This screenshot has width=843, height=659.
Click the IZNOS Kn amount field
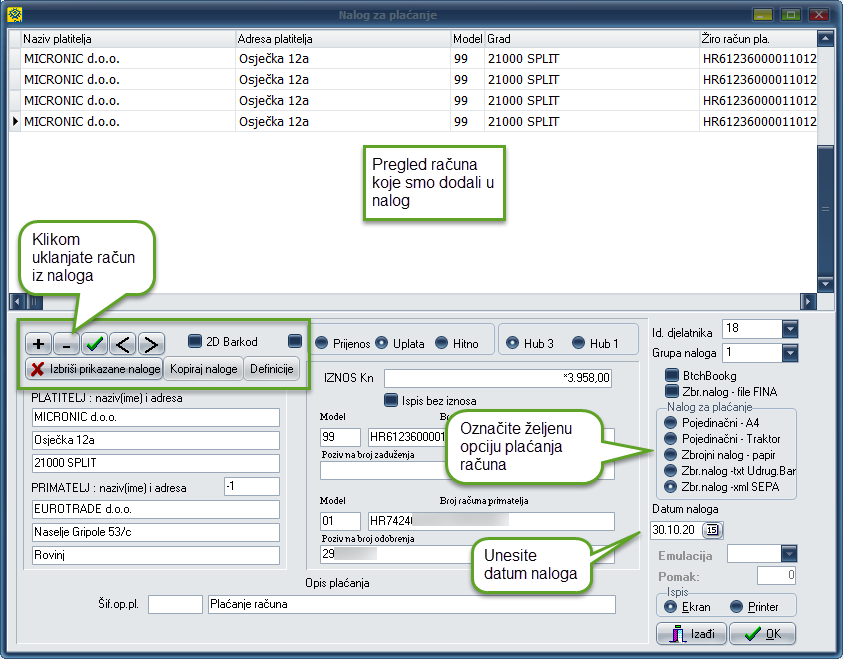[498, 378]
